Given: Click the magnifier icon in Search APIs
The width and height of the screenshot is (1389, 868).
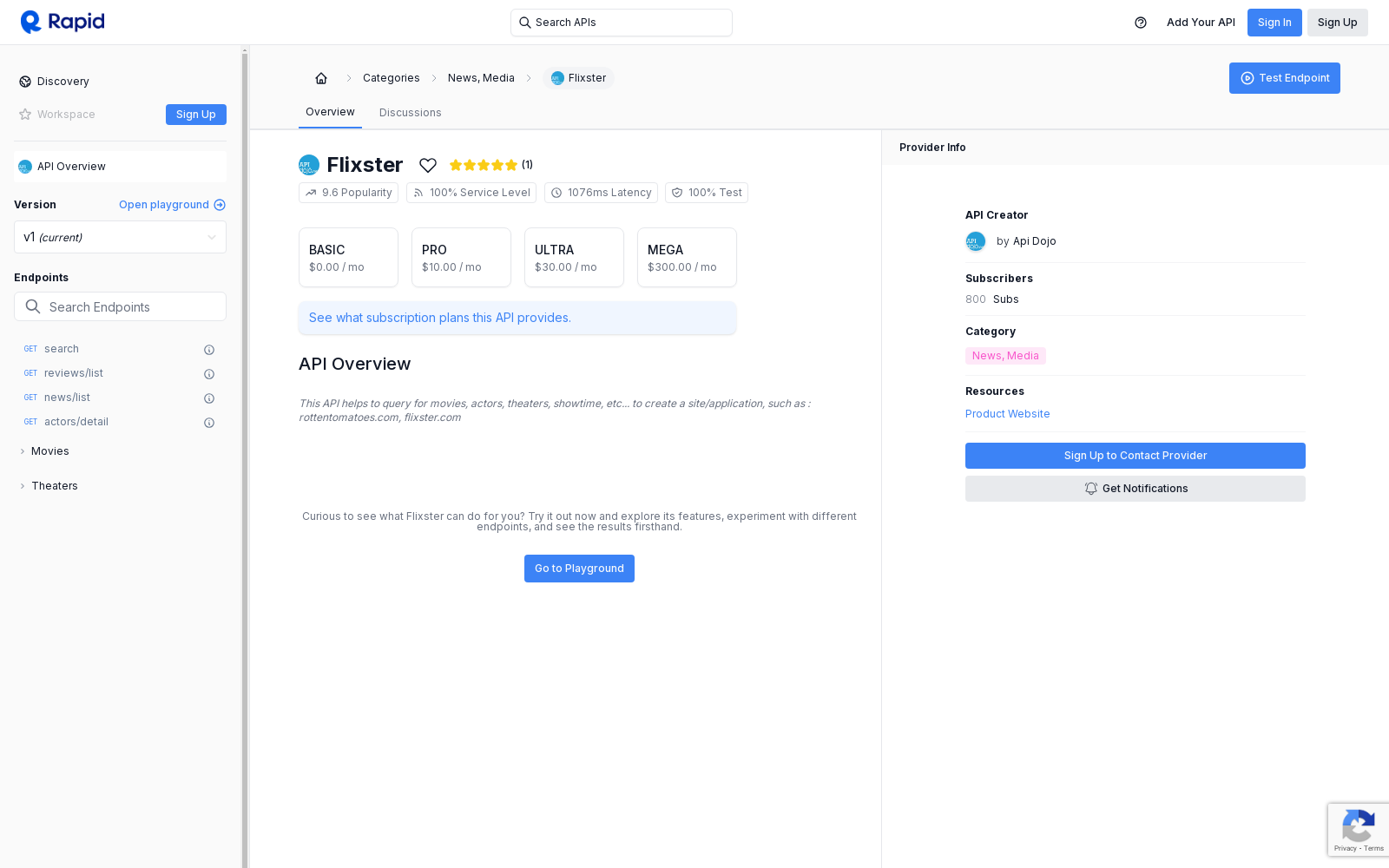Looking at the screenshot, I should pyautogui.click(x=524, y=23).
